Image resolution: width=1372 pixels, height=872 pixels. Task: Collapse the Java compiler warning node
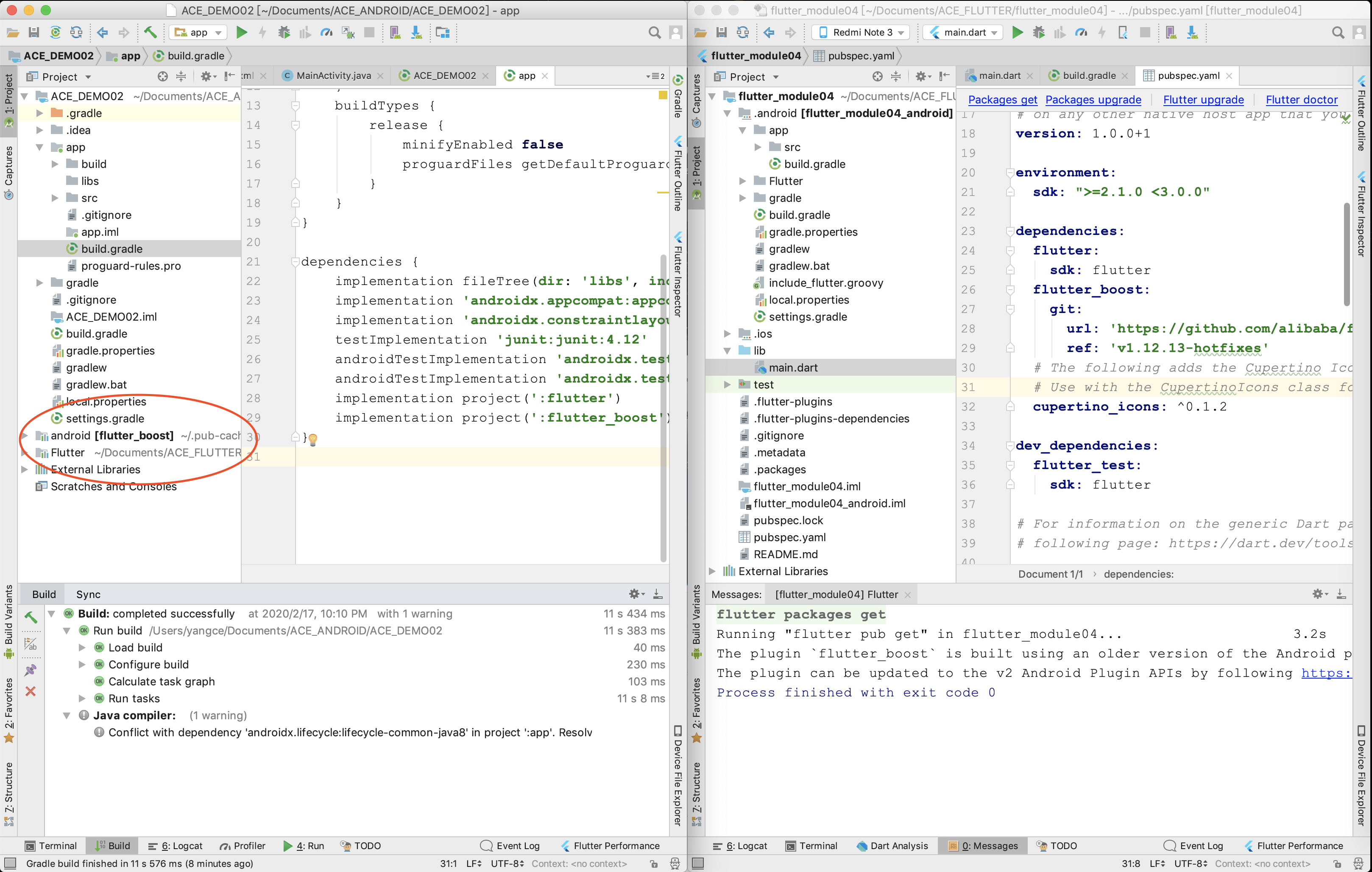point(67,715)
